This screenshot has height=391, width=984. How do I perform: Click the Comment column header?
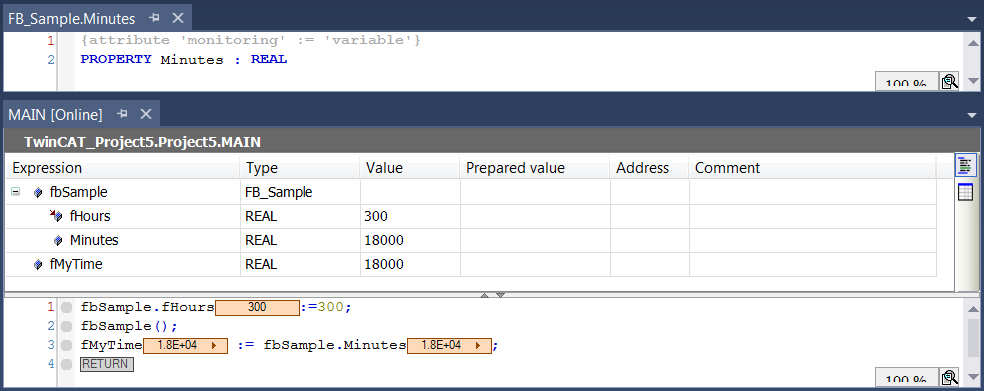click(x=813, y=168)
